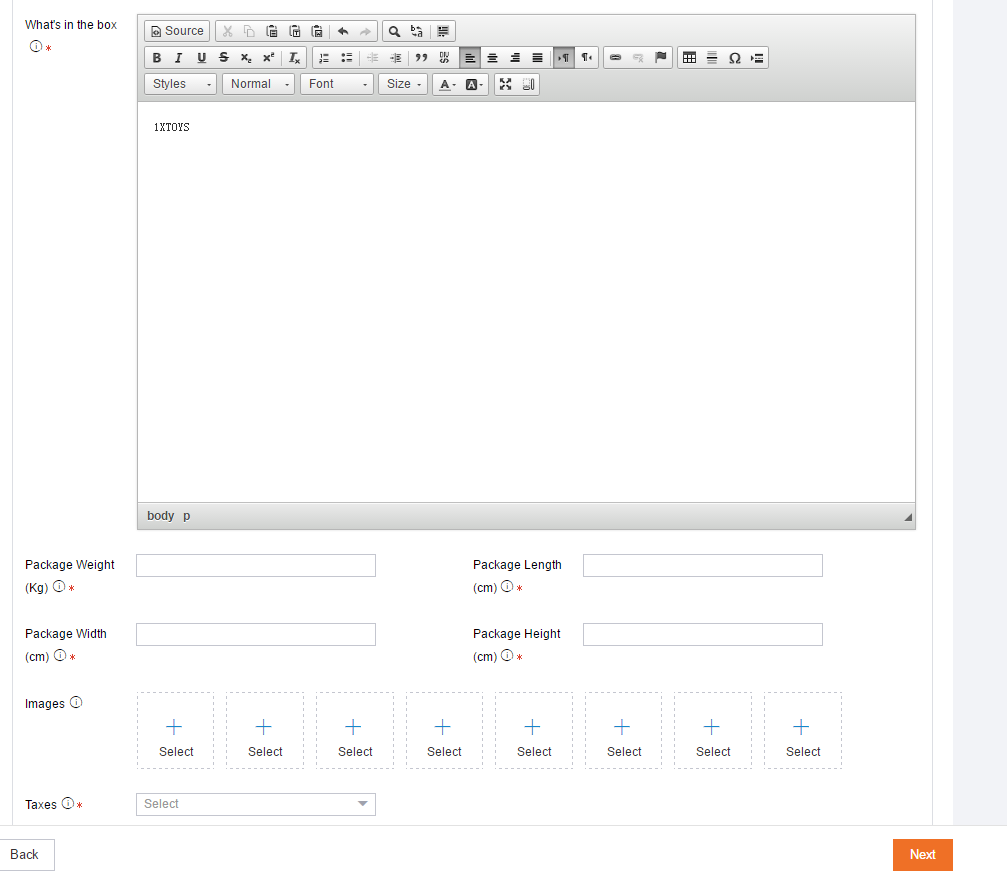The image size is (1007, 877).
Task: Click the Justify alignment icon
Action: click(x=538, y=58)
